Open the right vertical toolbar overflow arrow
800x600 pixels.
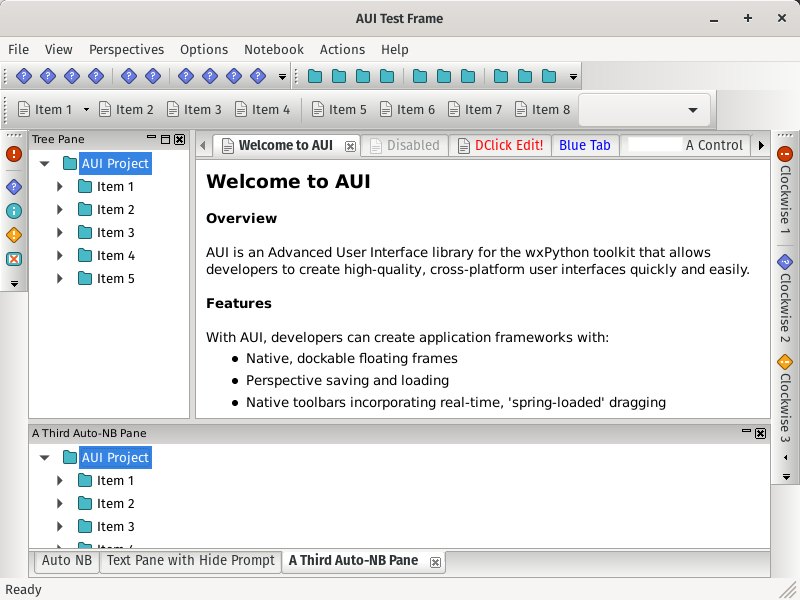786,477
